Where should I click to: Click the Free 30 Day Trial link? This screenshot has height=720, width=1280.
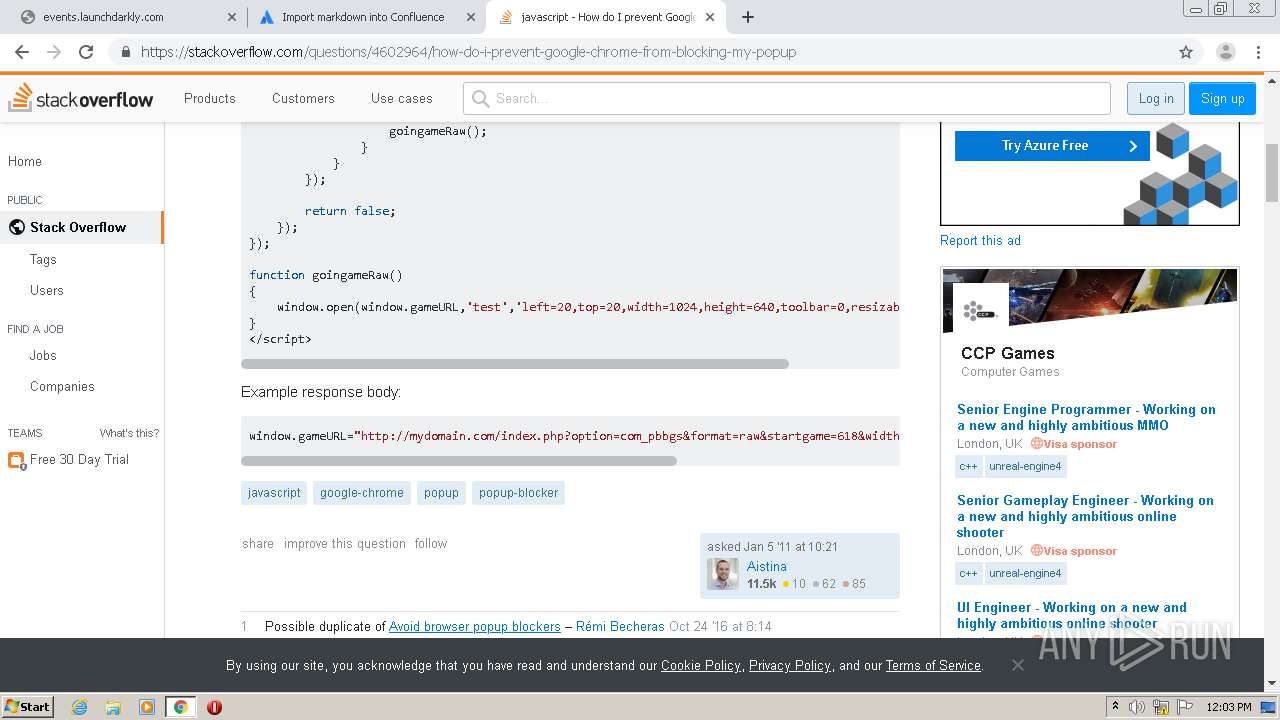click(x=79, y=459)
